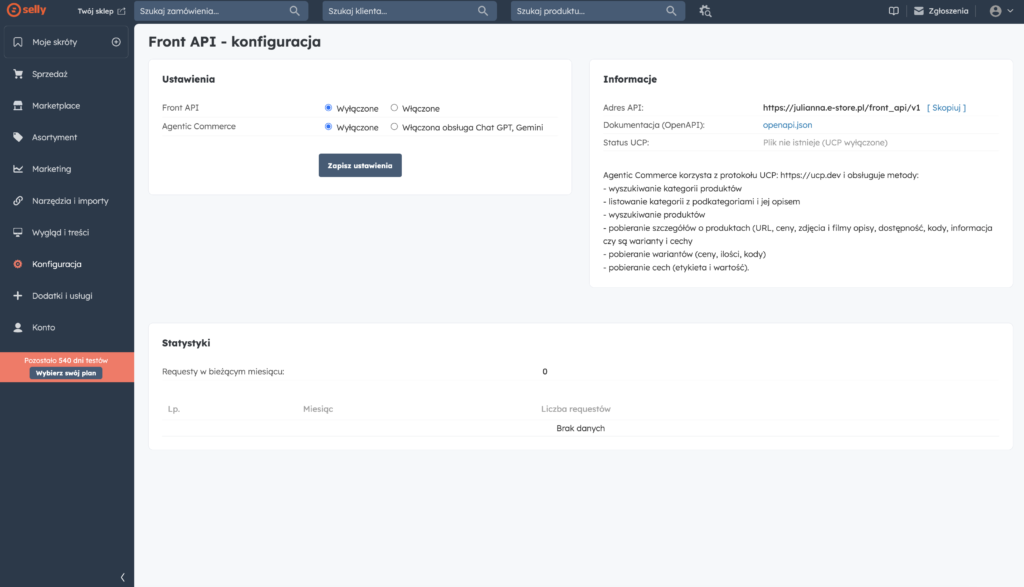Open the user account avatar icon
Screen dimensions: 1024x587
(995, 11)
